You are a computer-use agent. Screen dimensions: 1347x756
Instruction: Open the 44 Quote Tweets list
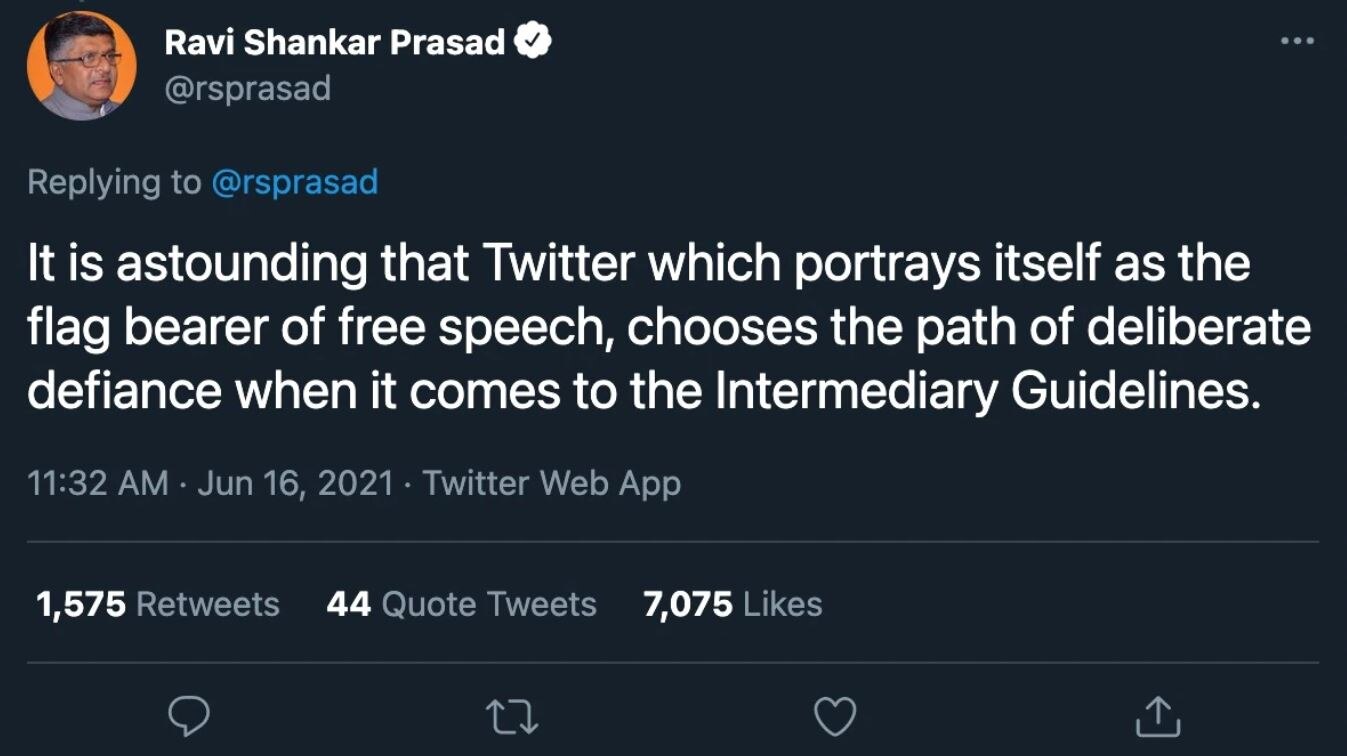[462, 603]
